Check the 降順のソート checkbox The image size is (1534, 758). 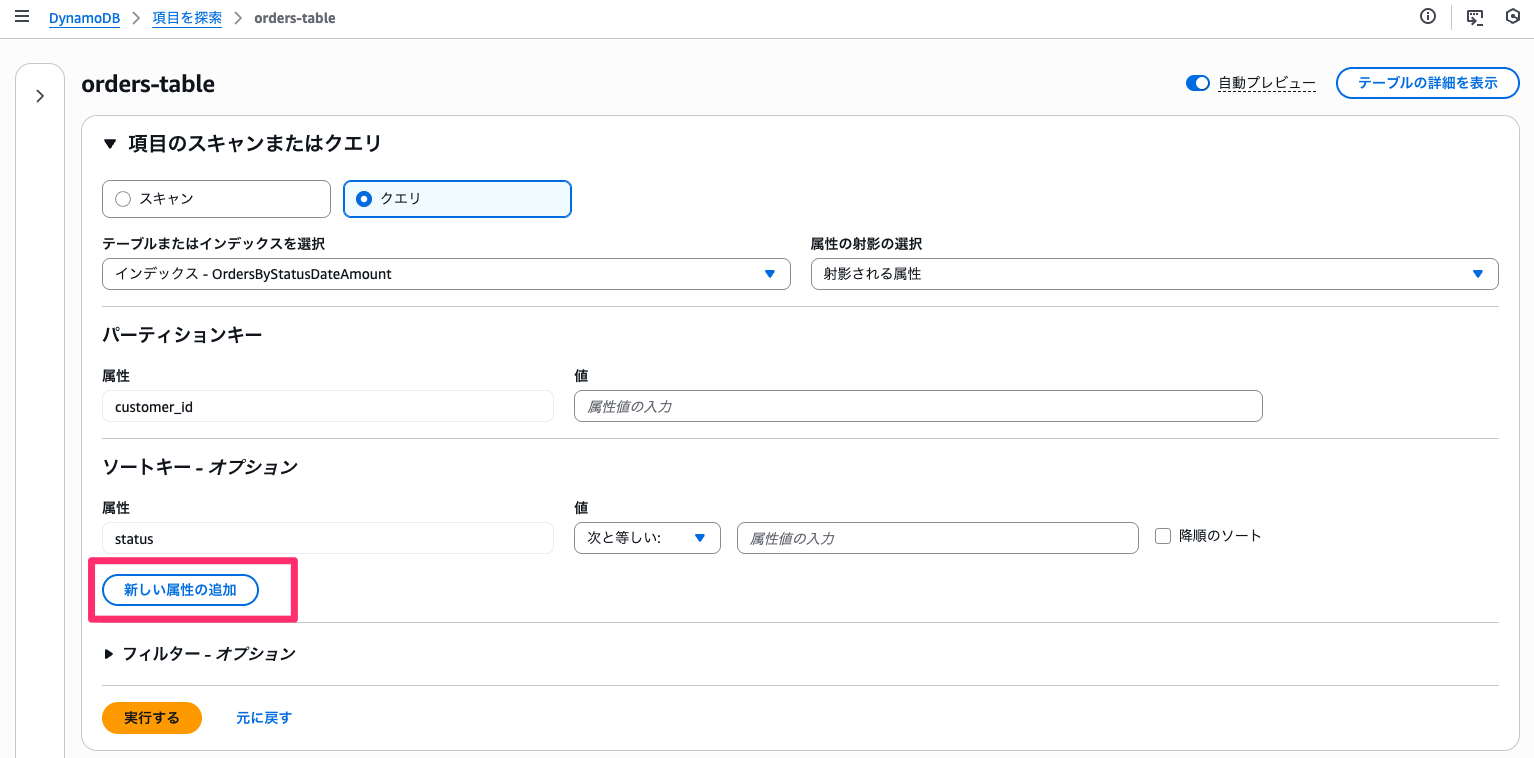click(x=1162, y=536)
